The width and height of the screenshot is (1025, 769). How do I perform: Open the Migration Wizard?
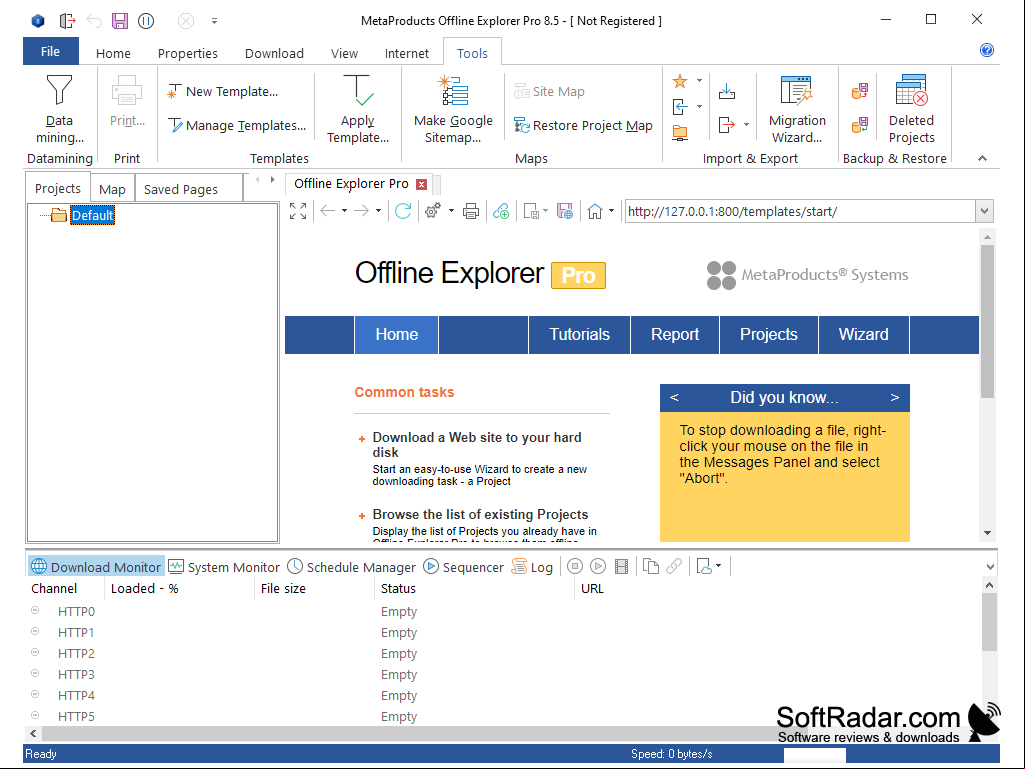797,109
